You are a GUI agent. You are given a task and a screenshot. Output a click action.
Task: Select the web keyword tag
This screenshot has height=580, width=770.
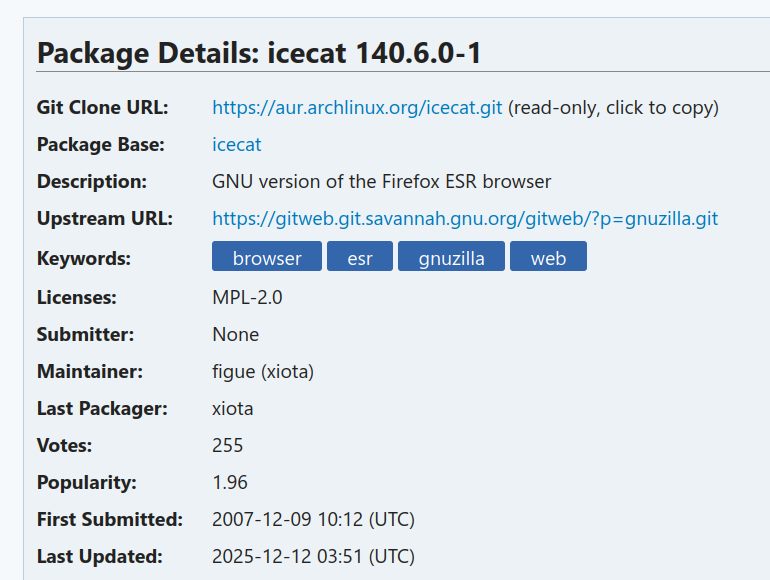(x=548, y=256)
